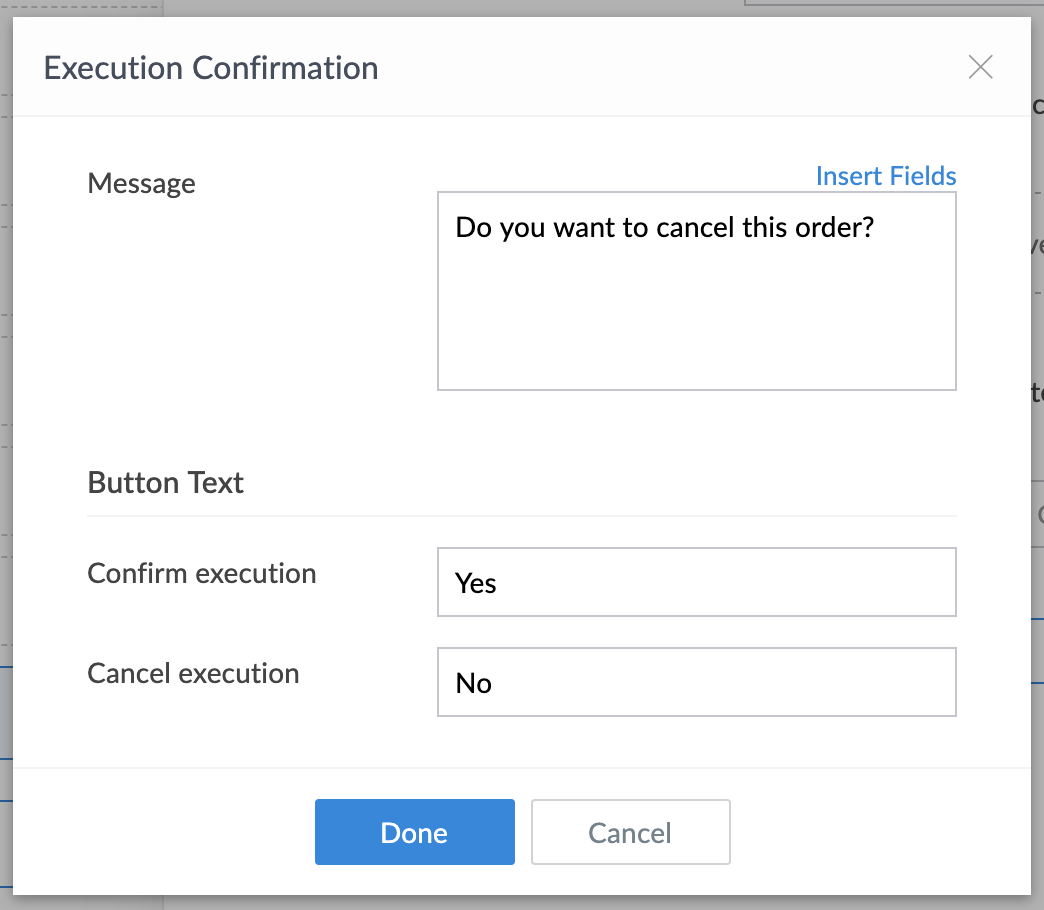Click the Message field label
Screen dimensions: 1044x910
coord(141,184)
